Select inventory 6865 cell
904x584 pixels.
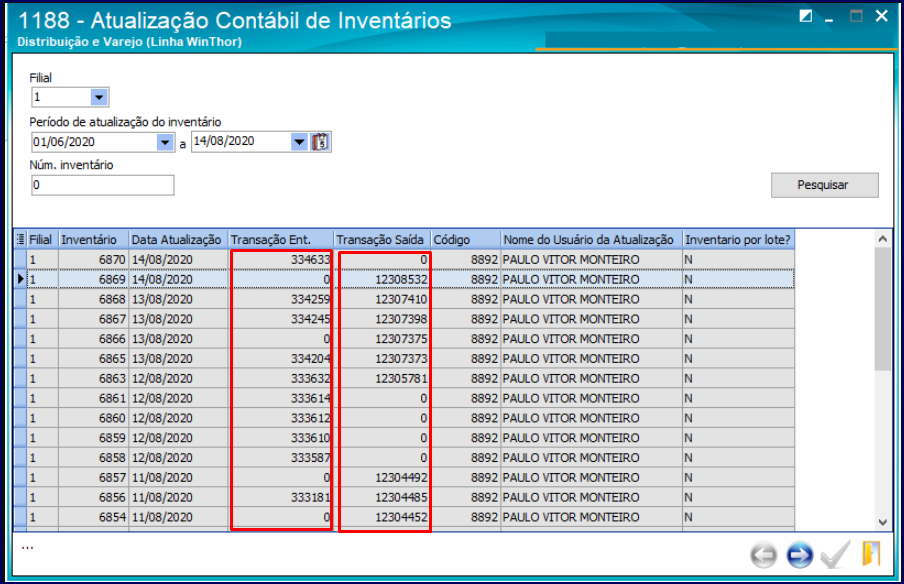tap(93, 359)
